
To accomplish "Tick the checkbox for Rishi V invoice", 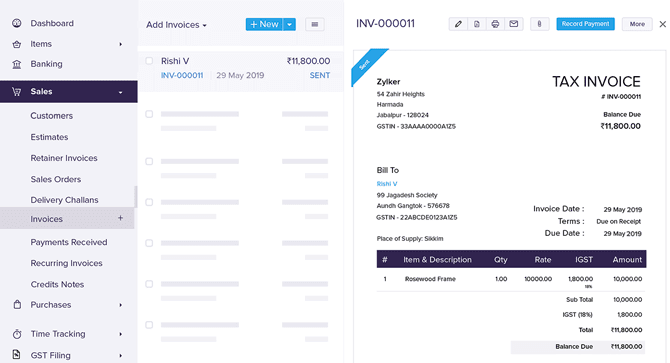I will click(x=149, y=61).
